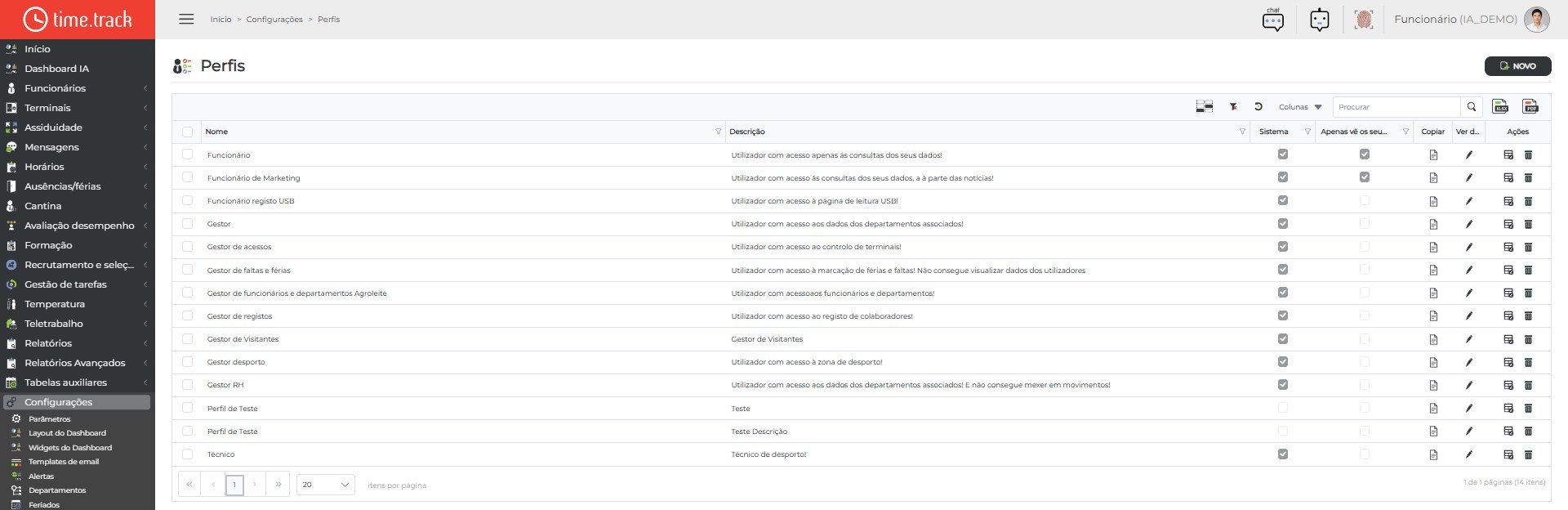This screenshot has width=1568, height=510.
Task: Expand the Terminais sidebar menu
Action: [78, 108]
